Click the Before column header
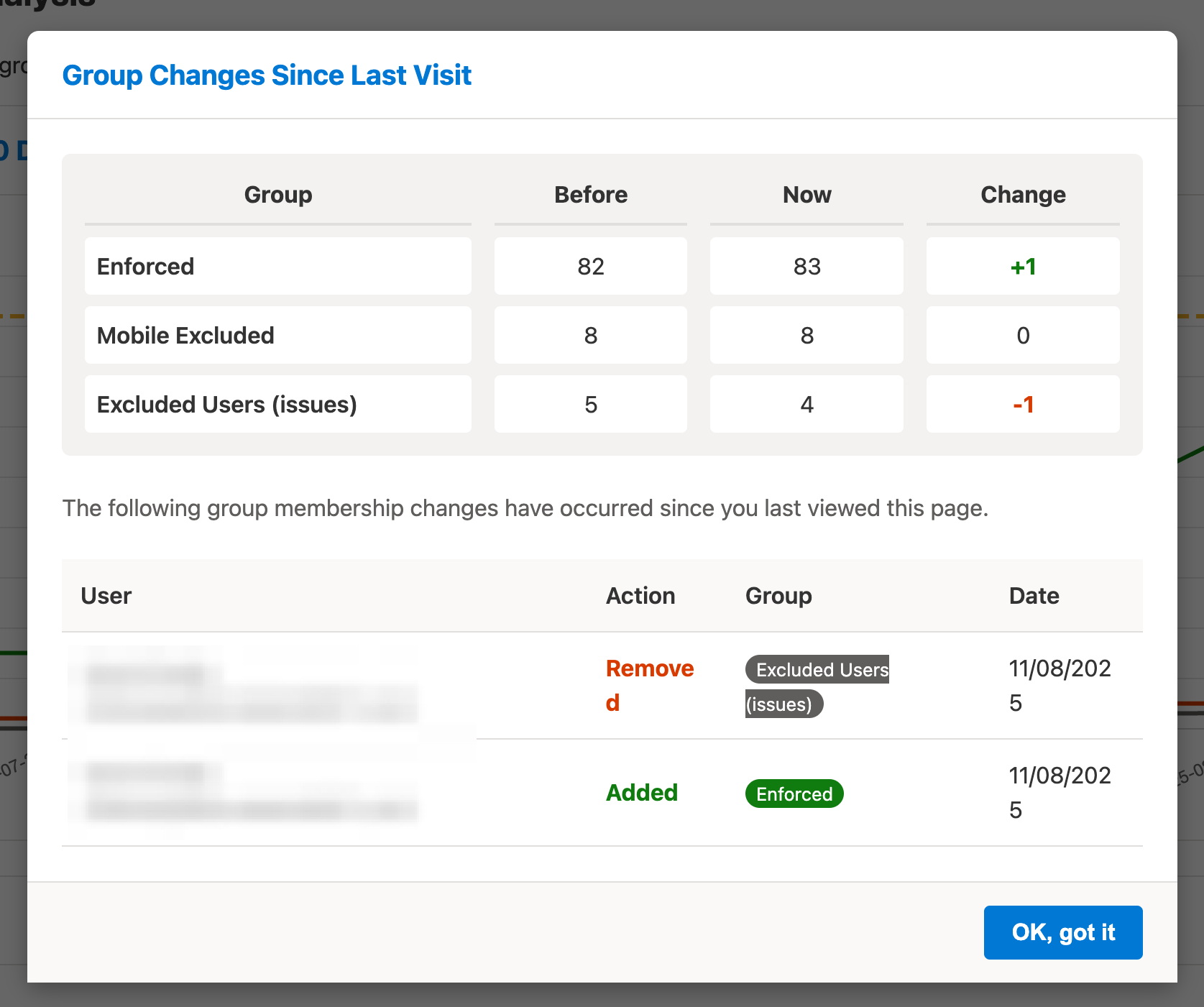This screenshot has height=1007, width=1204. 590,194
